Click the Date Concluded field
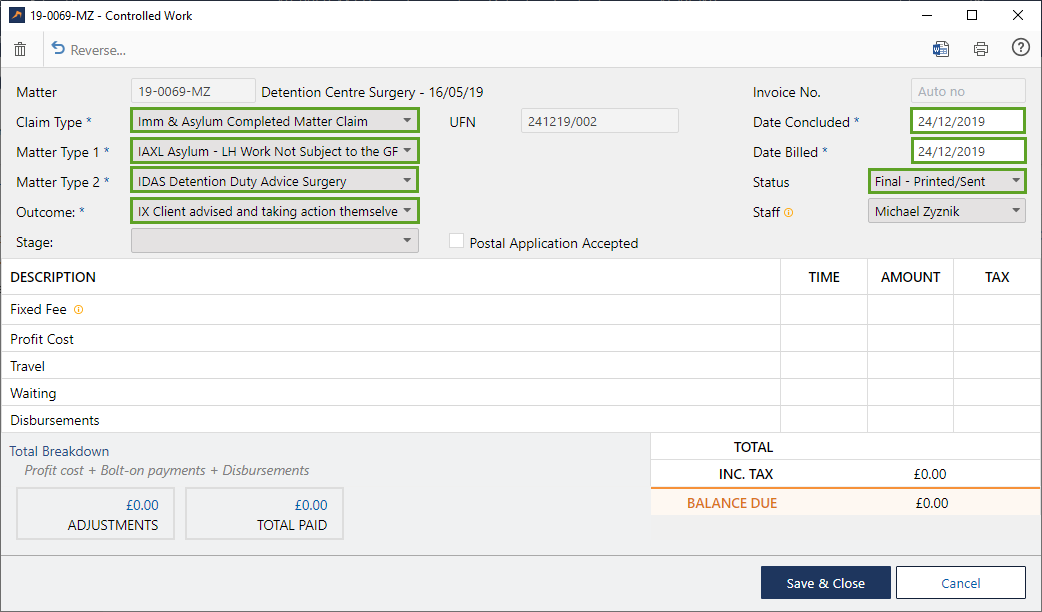 pos(967,121)
